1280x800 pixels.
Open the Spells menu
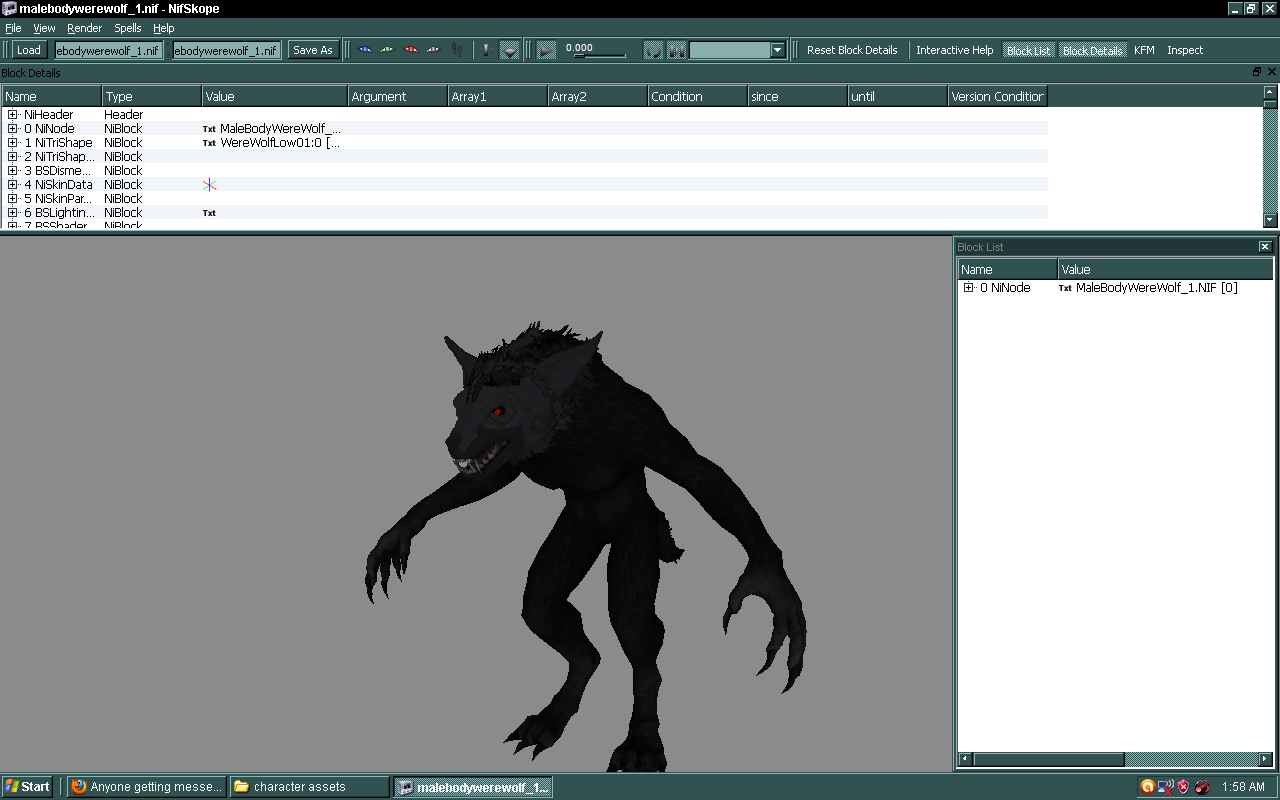(127, 28)
